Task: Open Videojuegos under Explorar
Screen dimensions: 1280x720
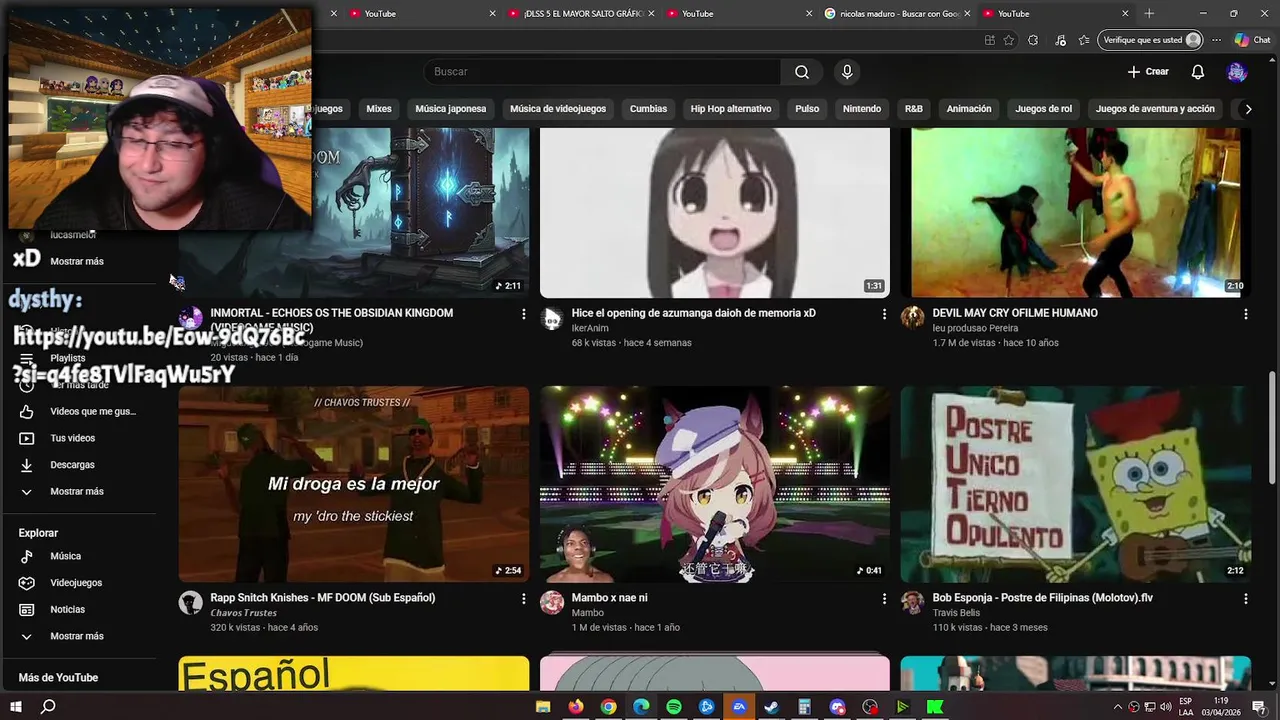Action: [x=78, y=583]
